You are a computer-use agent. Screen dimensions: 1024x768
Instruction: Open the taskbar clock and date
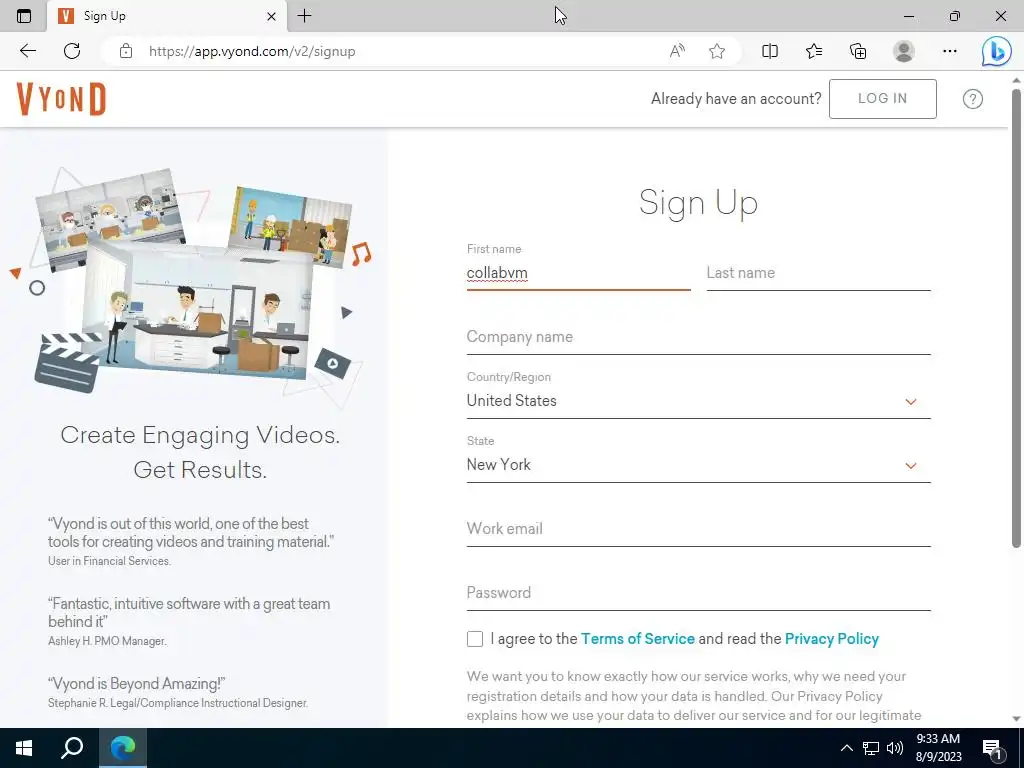tap(938, 748)
